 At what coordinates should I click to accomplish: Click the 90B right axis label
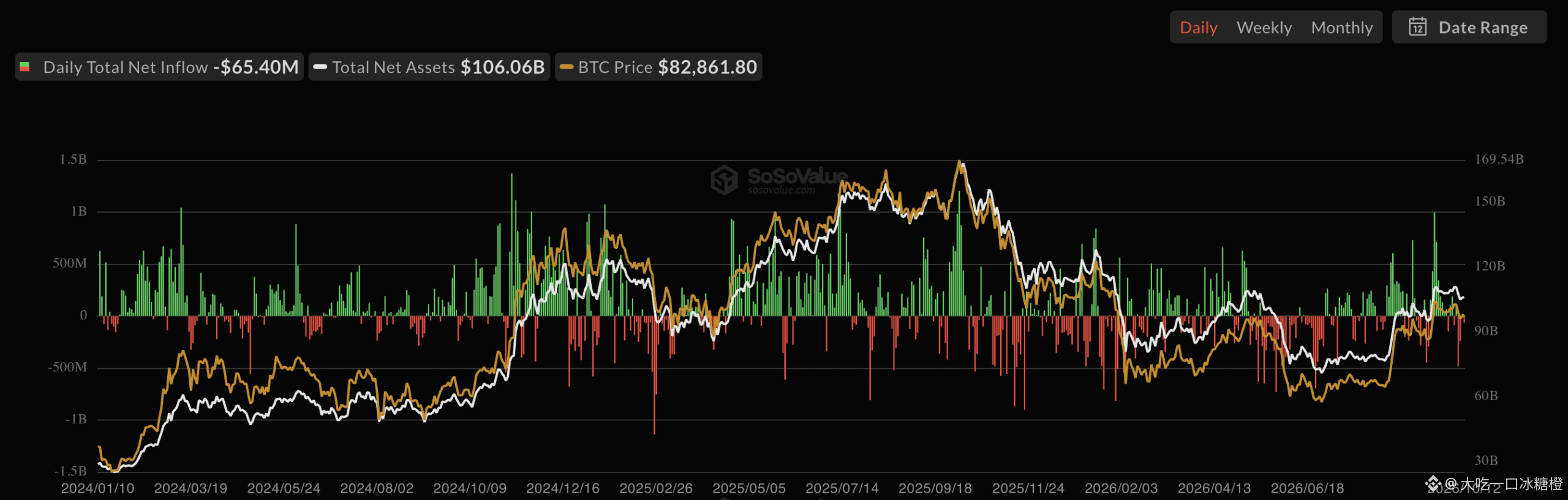coord(1486,331)
